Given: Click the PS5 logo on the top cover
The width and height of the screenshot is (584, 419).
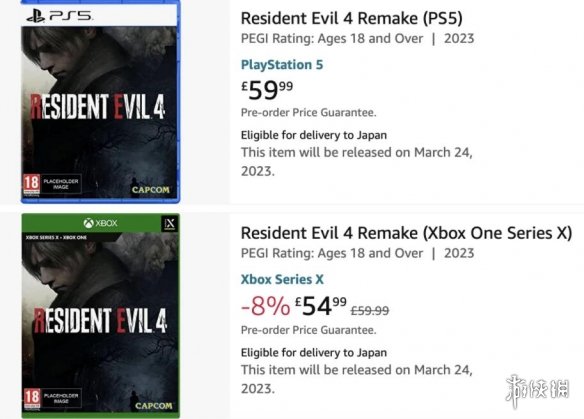Looking at the screenshot, I should (60, 16).
